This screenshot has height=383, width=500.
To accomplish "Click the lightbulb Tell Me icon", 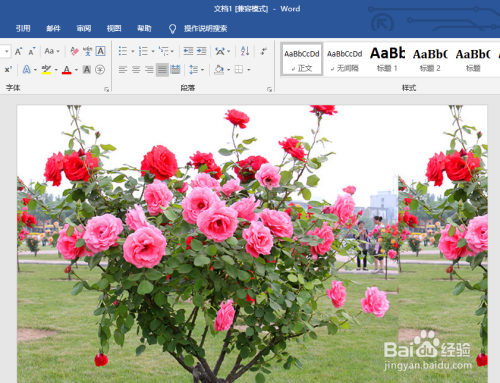I will (x=172, y=29).
